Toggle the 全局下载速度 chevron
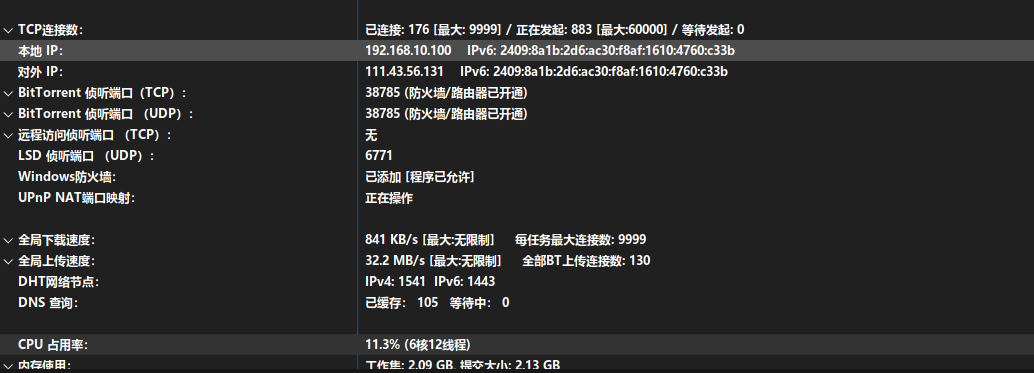This screenshot has width=1034, height=373. (x=8, y=241)
